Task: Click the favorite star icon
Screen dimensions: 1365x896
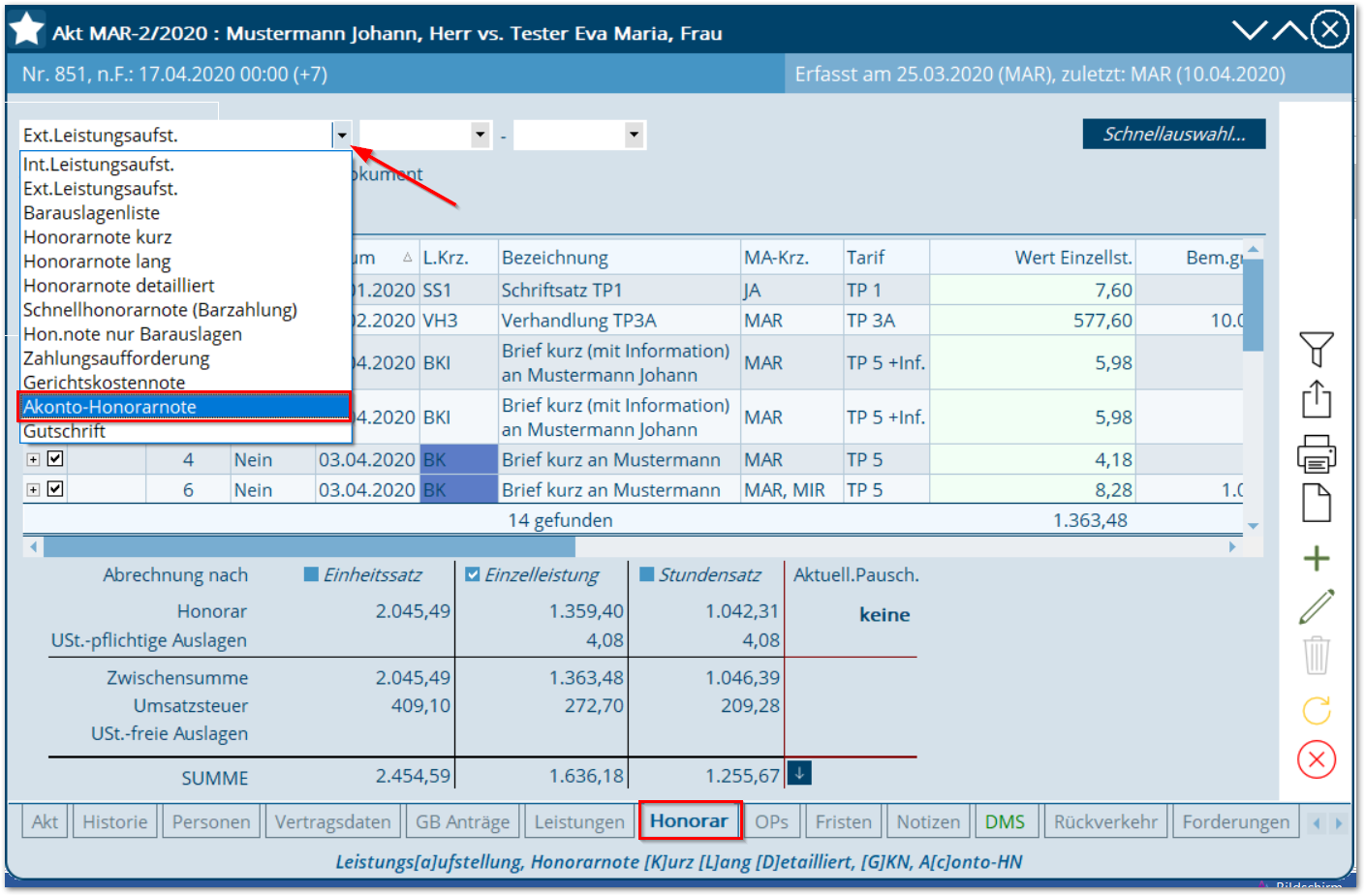Action: pos(26,30)
